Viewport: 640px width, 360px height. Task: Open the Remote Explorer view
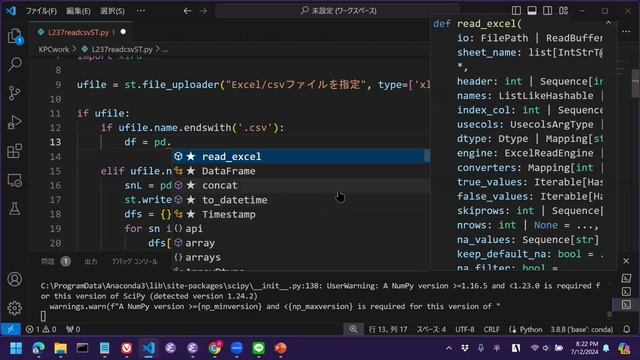tap(15, 180)
